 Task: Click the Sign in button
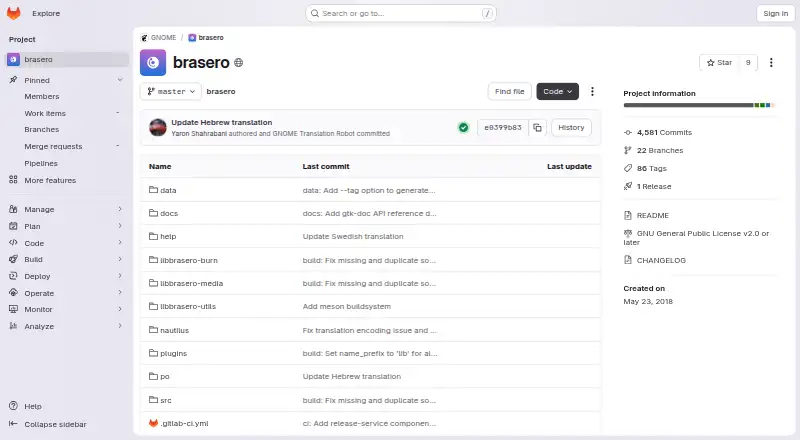(x=775, y=13)
